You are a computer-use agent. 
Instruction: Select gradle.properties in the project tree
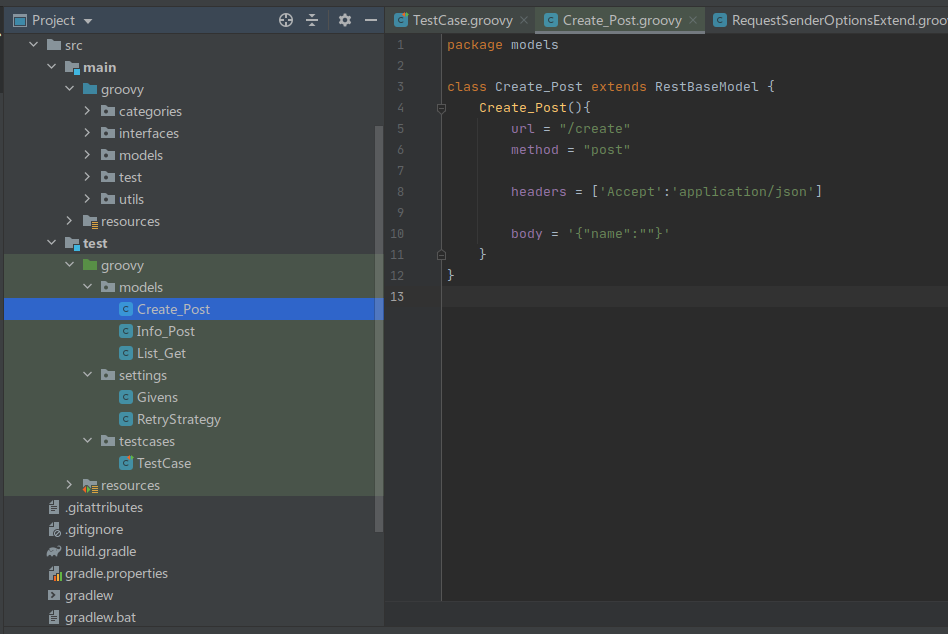(116, 574)
